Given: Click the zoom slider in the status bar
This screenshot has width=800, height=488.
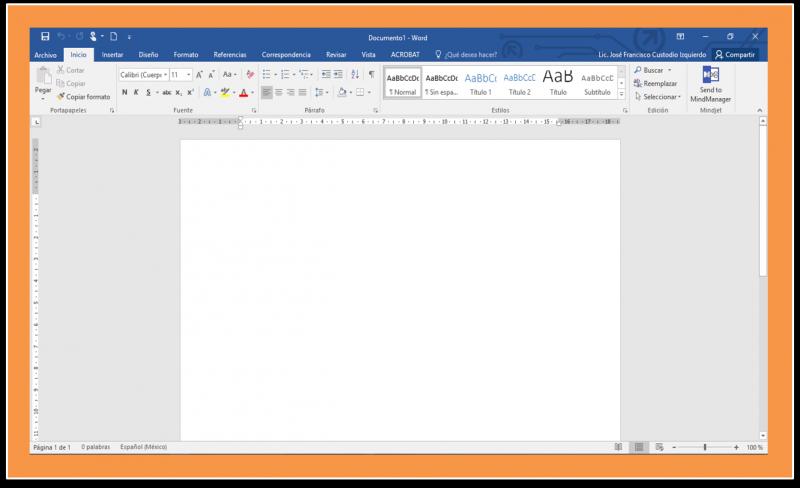Looking at the screenshot, I should [x=704, y=447].
